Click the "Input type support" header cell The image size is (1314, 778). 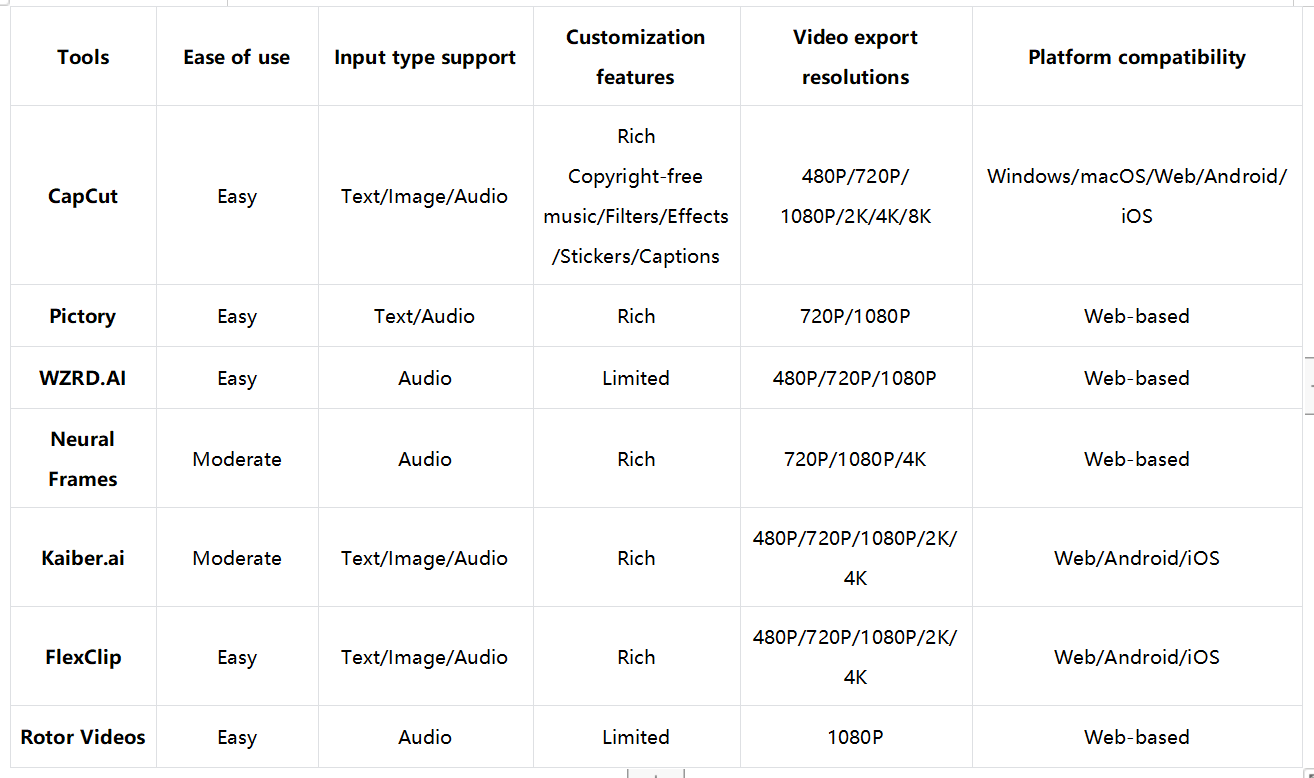tap(425, 57)
